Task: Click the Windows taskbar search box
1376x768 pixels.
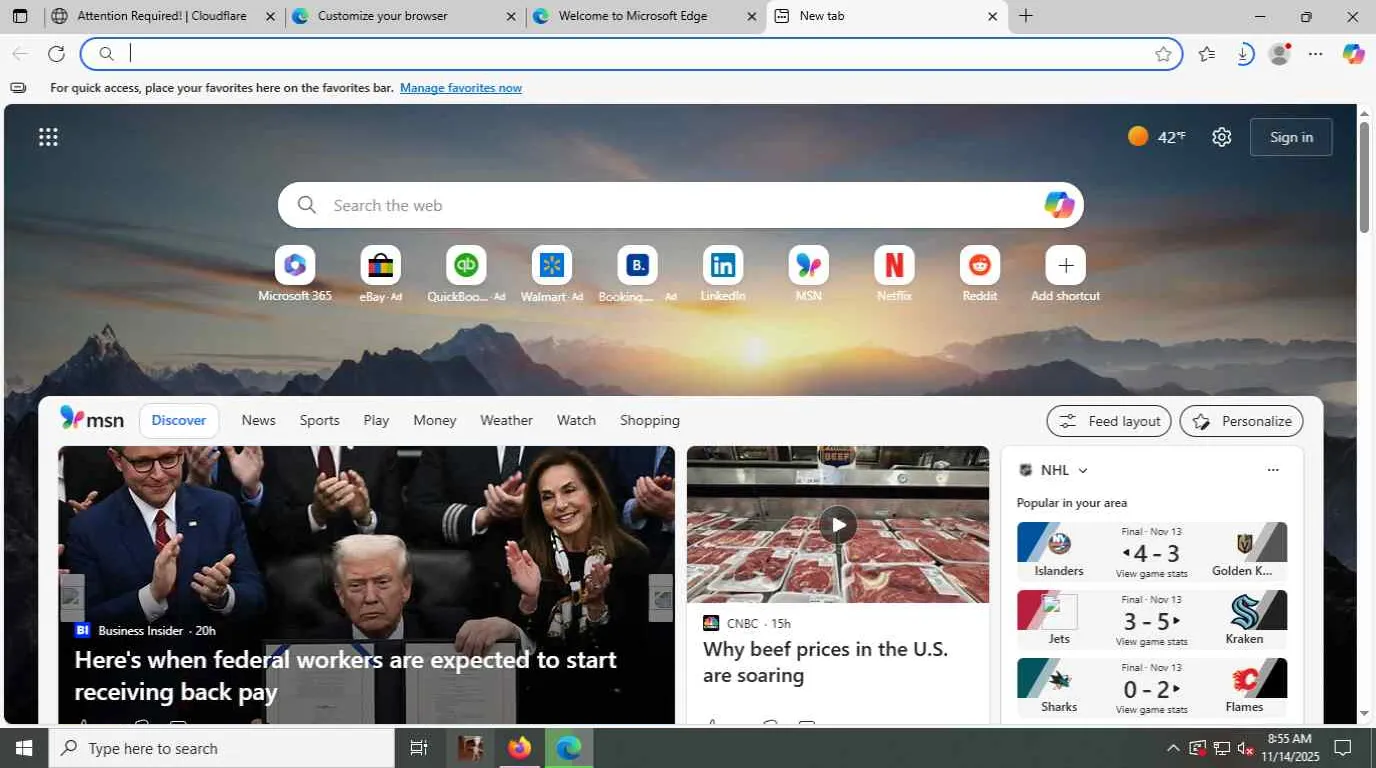Action: point(221,748)
